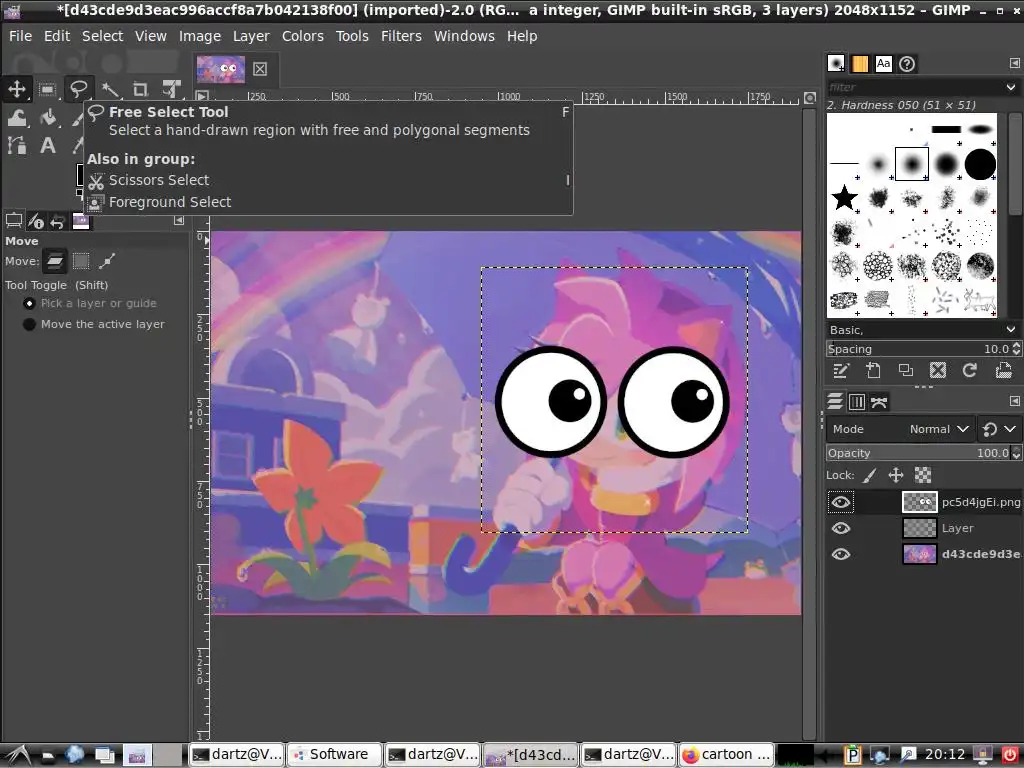This screenshot has height=768, width=1024.
Task: Switch to the Paths tab
Action: [x=879, y=402]
